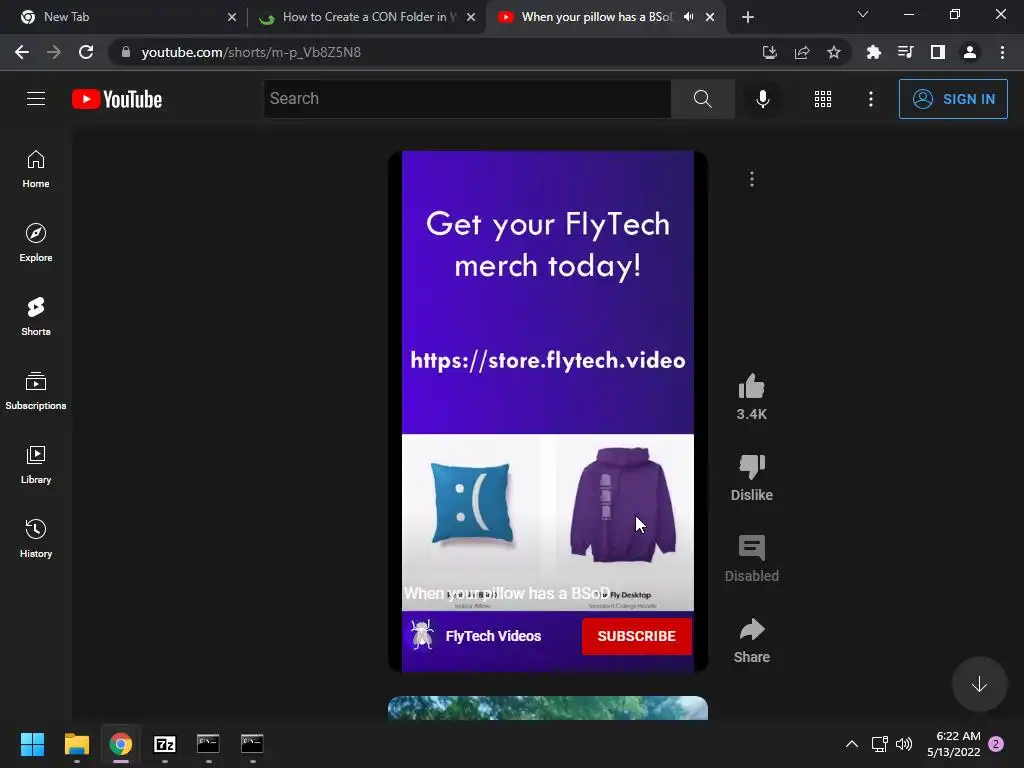Open Chrome media controls icon
The image size is (1024, 768).
[905, 52]
